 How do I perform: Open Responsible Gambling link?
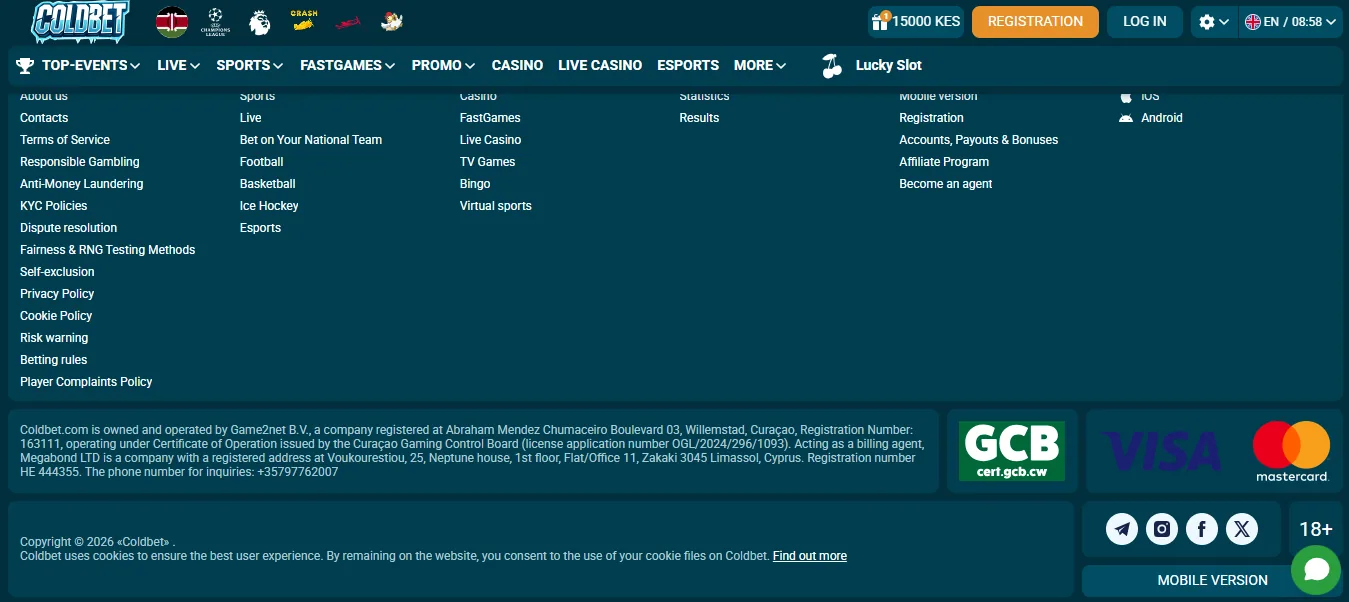(80, 162)
